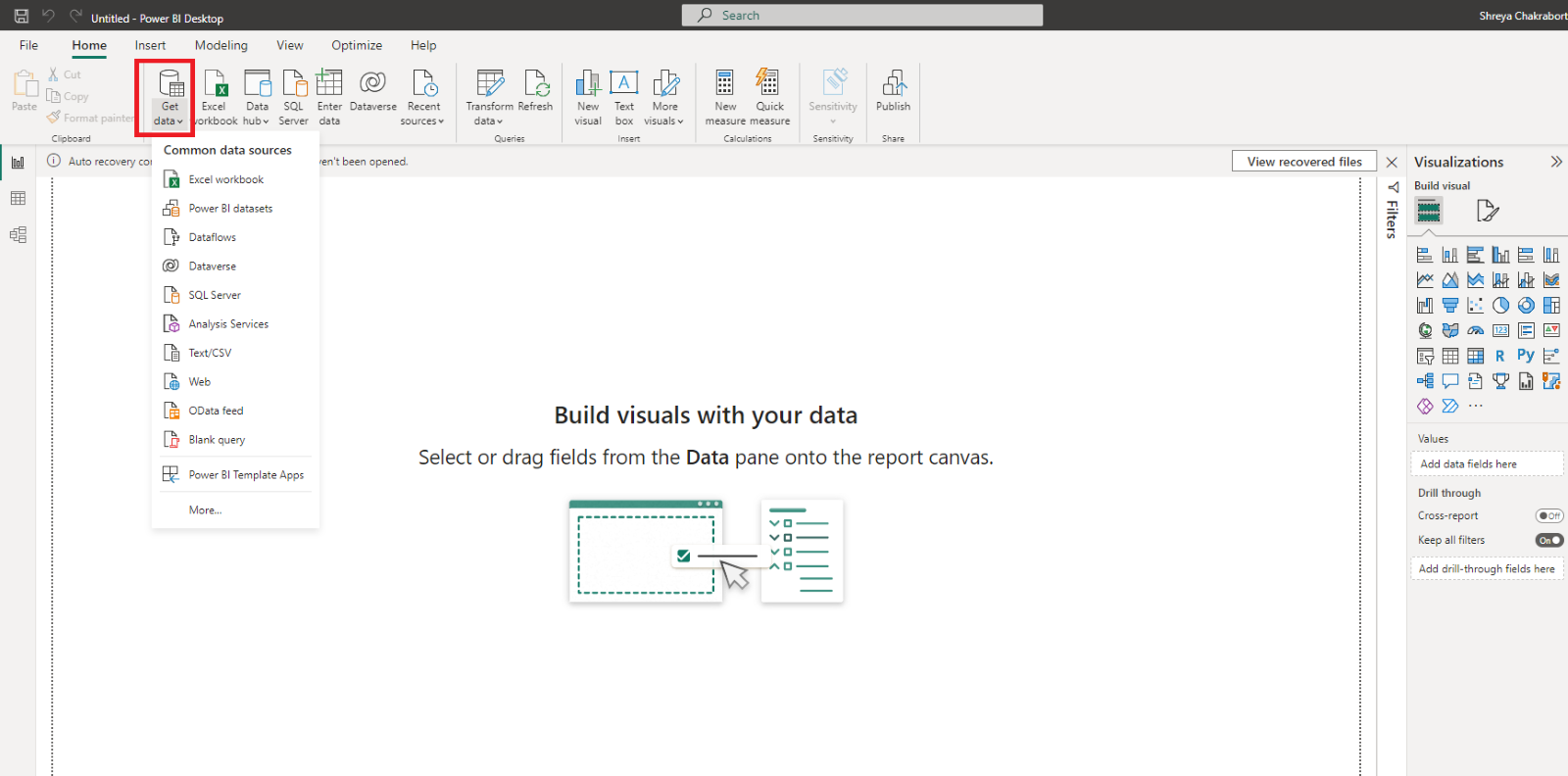Image resolution: width=1568 pixels, height=776 pixels.
Task: Click the Search box in title bar
Action: [x=862, y=16]
